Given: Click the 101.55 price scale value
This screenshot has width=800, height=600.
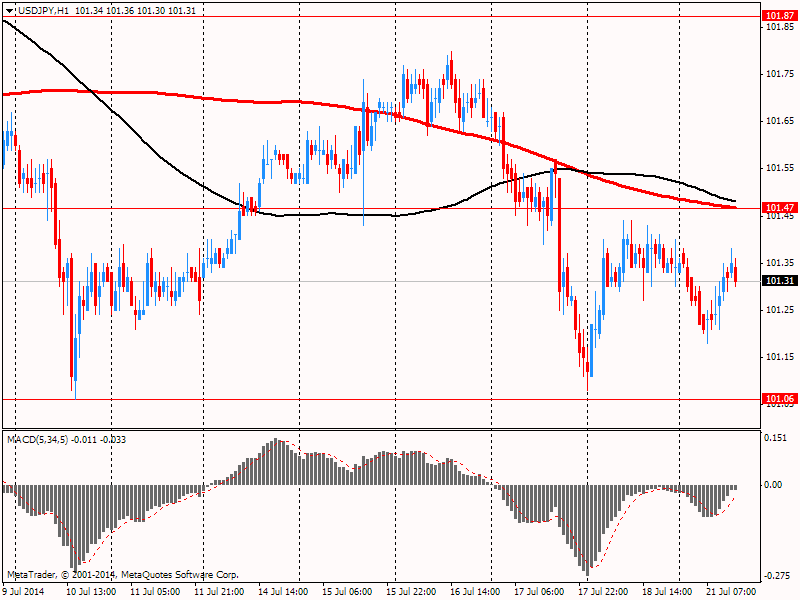Looking at the screenshot, I should (x=780, y=168).
